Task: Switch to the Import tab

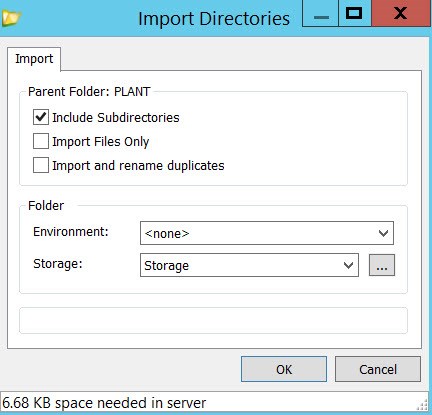Action: click(x=34, y=59)
